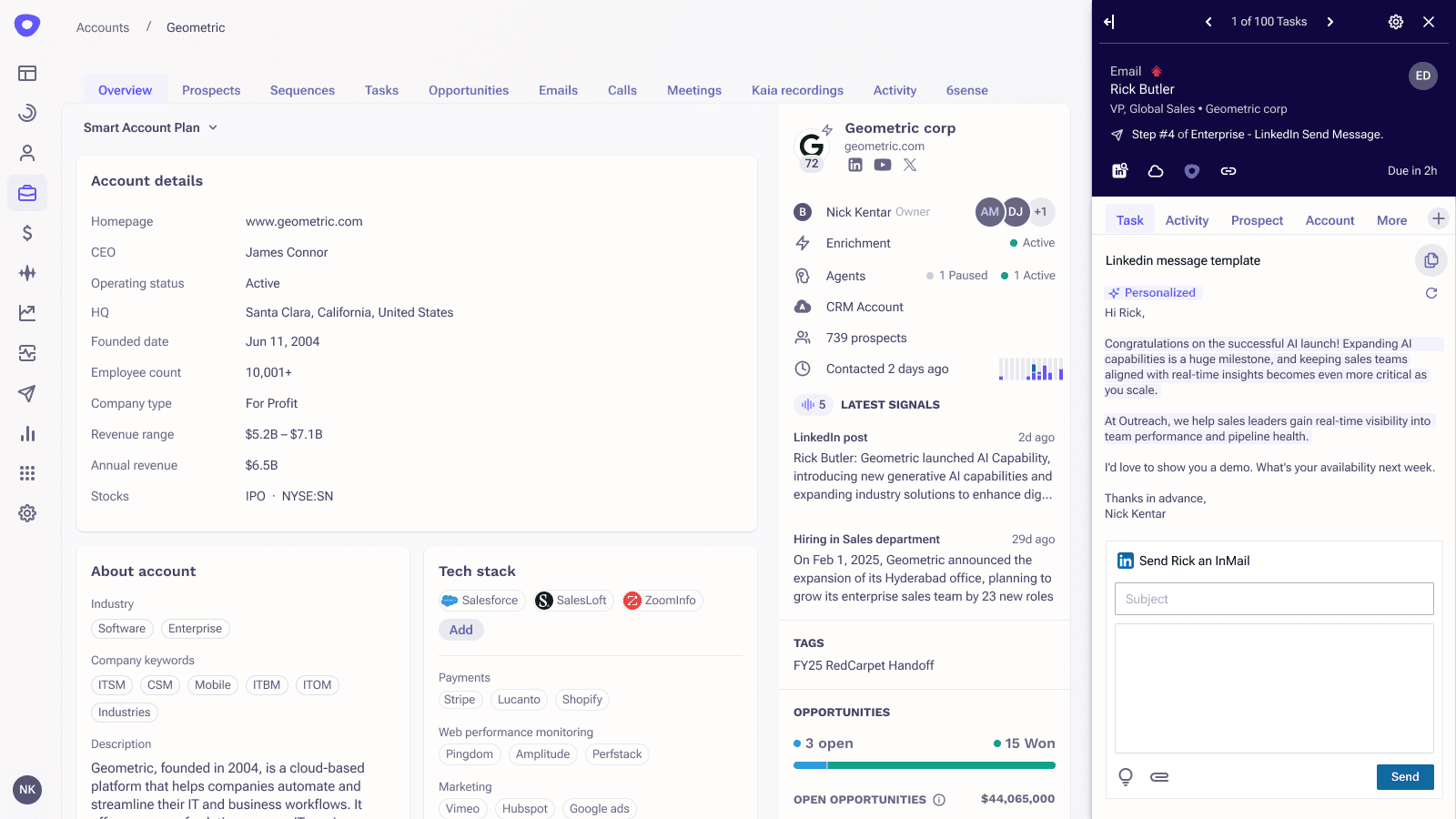Click the opportunities open/won progress bar
Screen dimensions: 1456x819
pos(924,765)
